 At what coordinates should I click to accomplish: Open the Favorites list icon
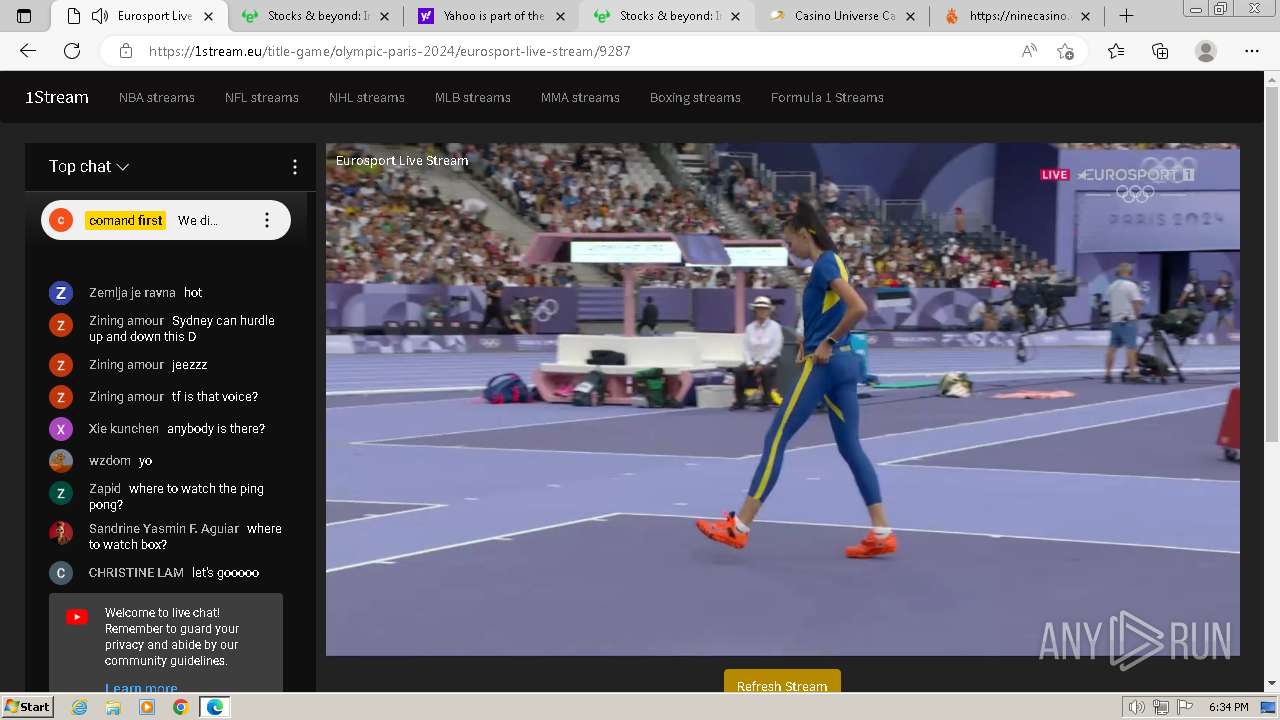tap(1116, 51)
